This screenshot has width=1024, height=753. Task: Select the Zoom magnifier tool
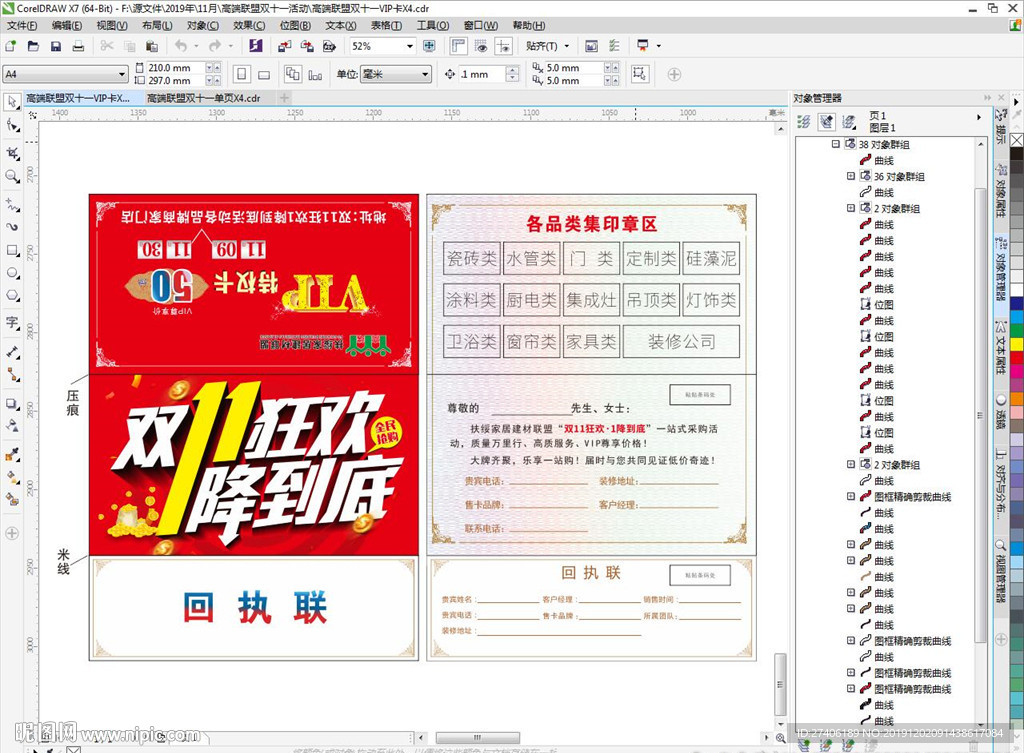[x=12, y=176]
